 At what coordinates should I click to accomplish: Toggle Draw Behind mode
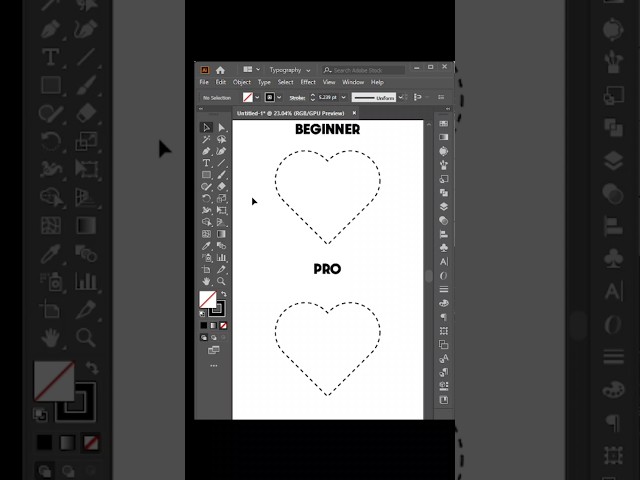(213, 338)
